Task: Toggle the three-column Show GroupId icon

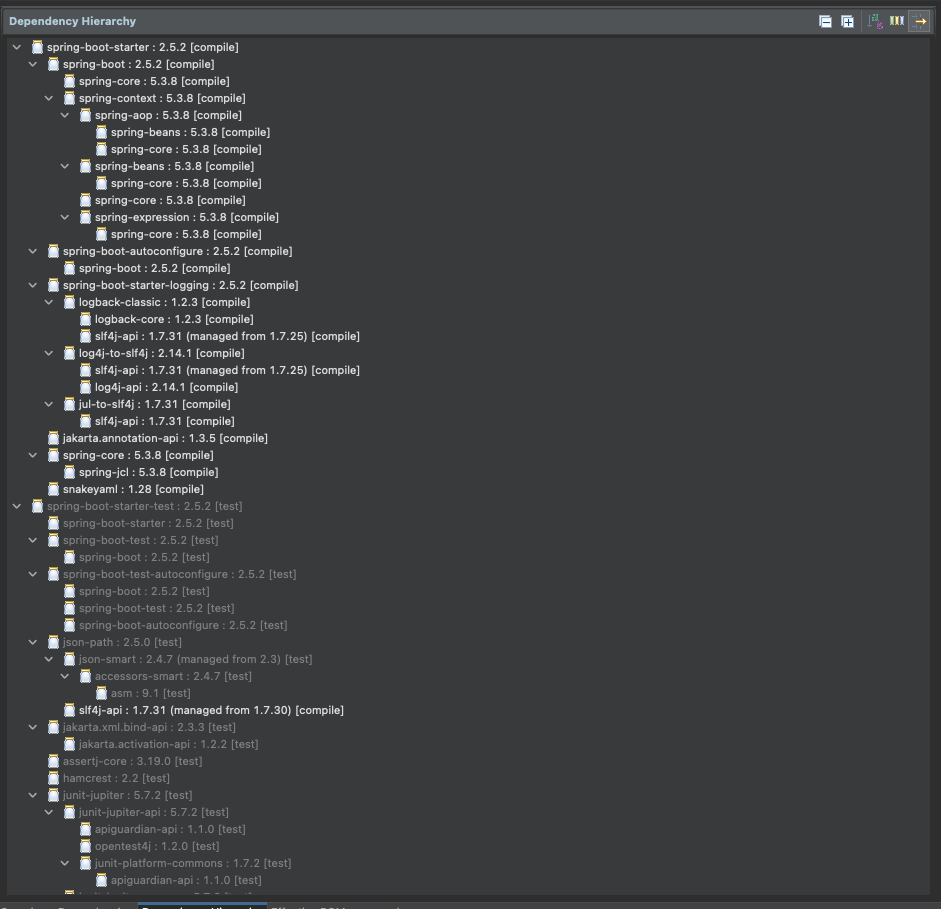Action: pyautogui.click(x=897, y=21)
